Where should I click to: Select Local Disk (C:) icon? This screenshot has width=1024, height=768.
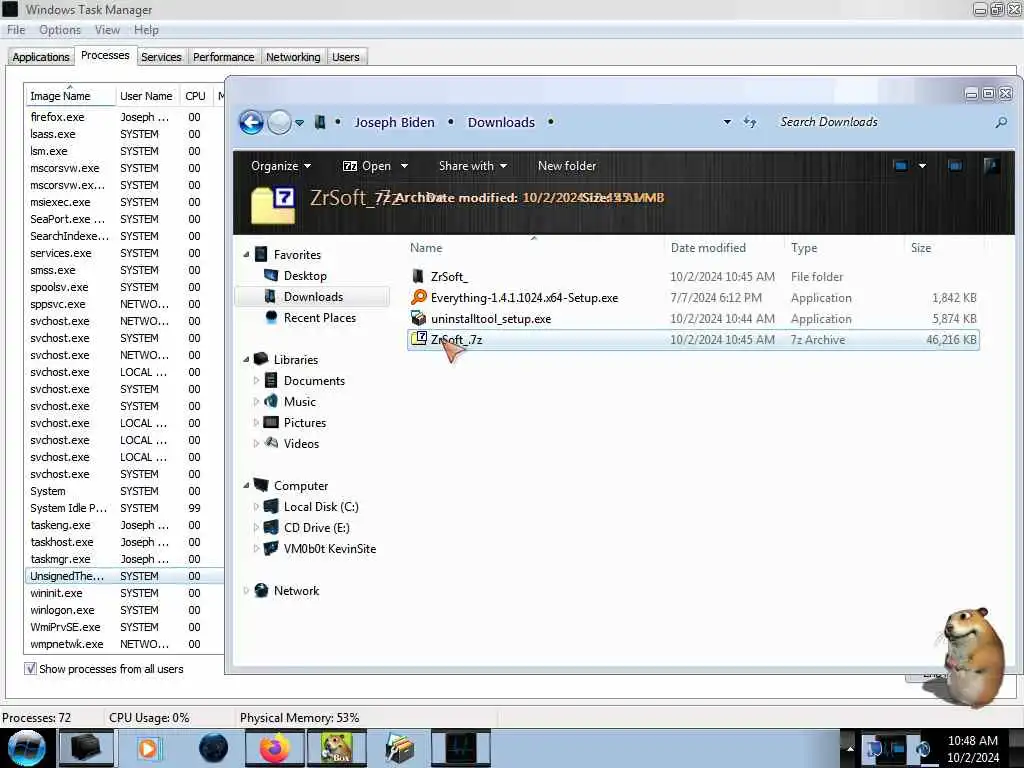271,507
